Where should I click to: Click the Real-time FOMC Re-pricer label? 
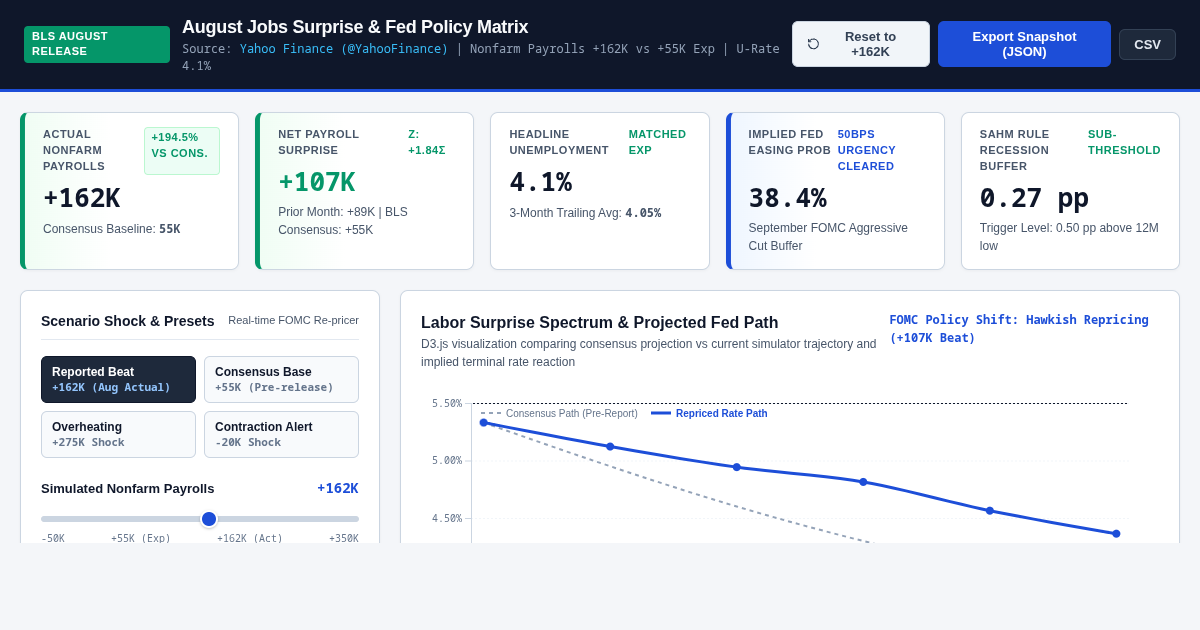(293, 321)
